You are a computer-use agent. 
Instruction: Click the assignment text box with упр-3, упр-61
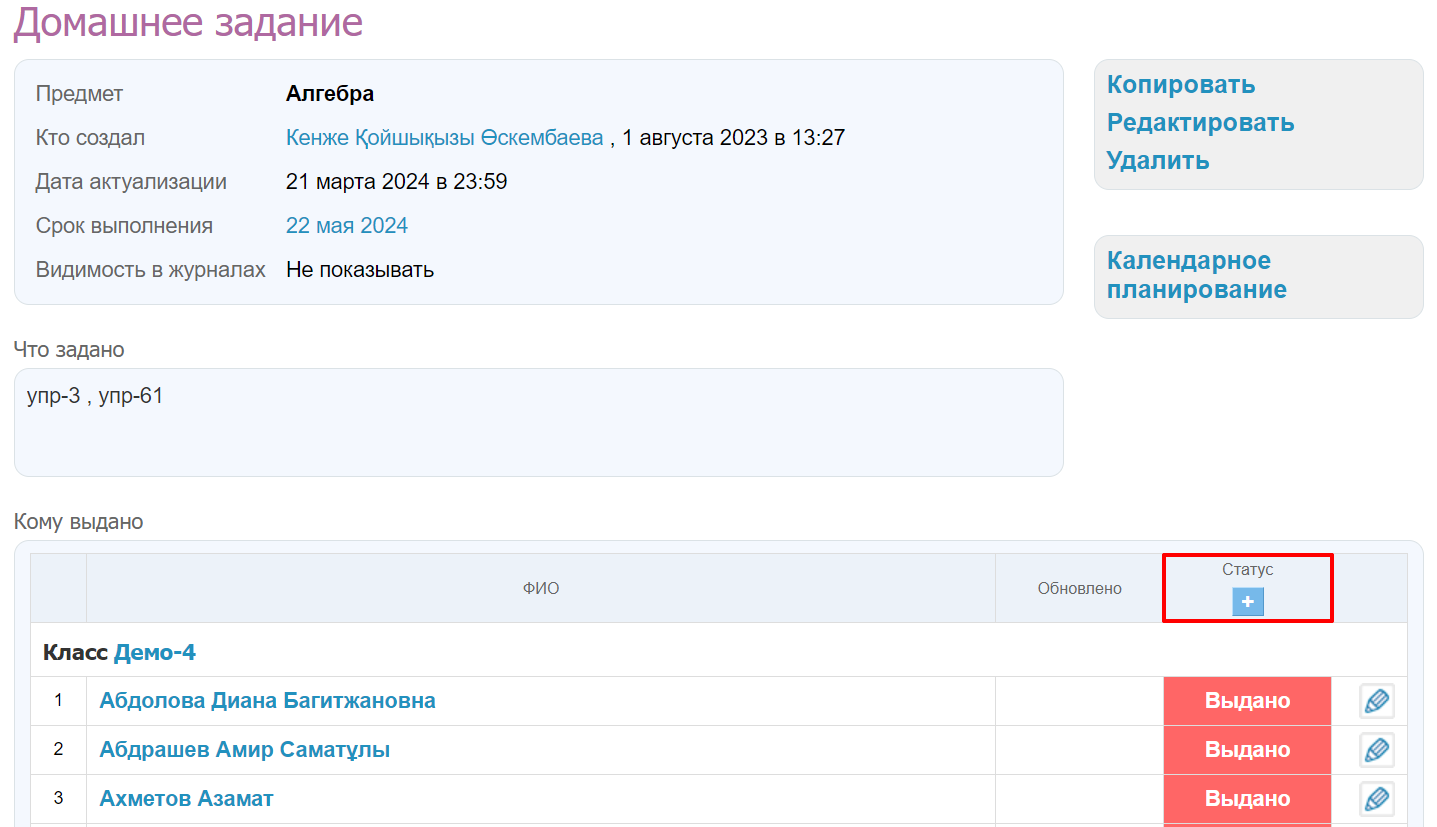tap(538, 422)
